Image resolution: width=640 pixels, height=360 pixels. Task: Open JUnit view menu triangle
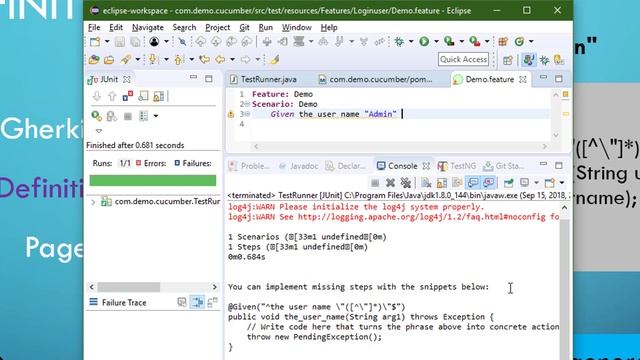pyautogui.click(x=99, y=131)
